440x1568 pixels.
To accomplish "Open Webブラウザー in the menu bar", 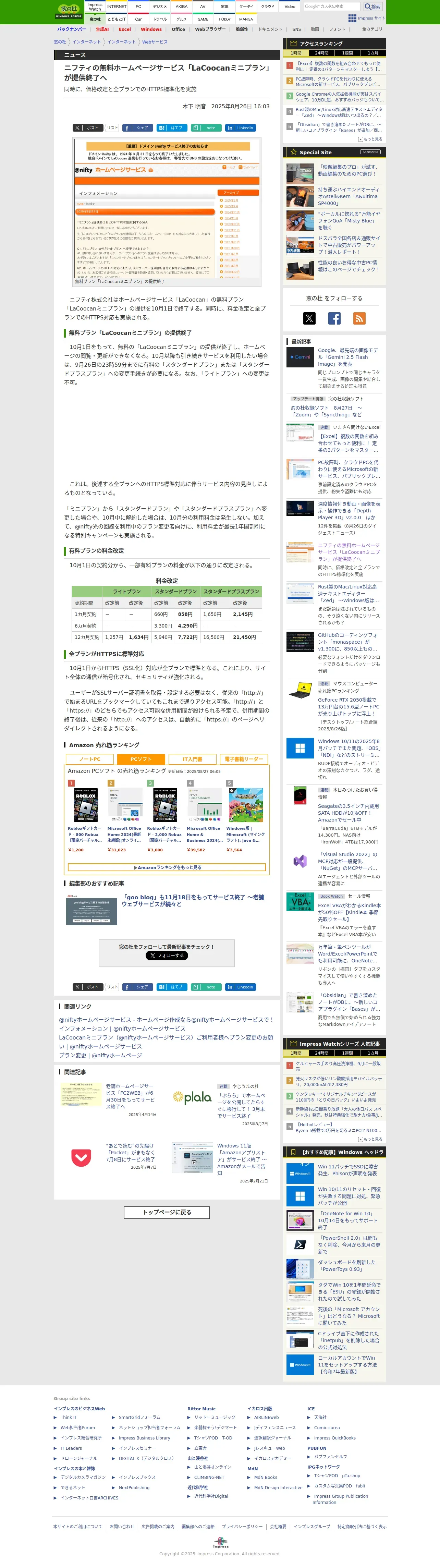I will pos(210,29).
